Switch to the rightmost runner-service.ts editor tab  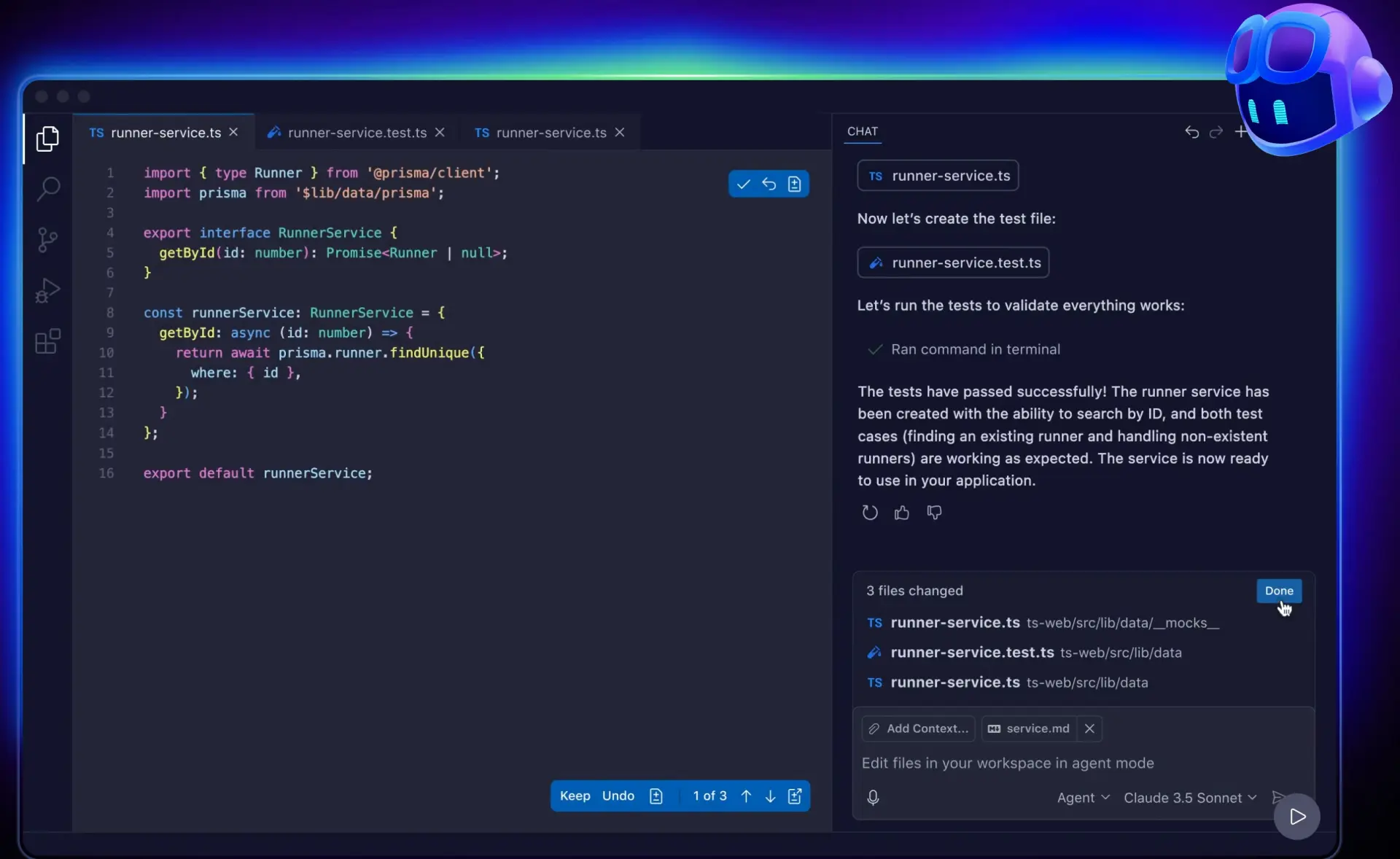click(550, 132)
